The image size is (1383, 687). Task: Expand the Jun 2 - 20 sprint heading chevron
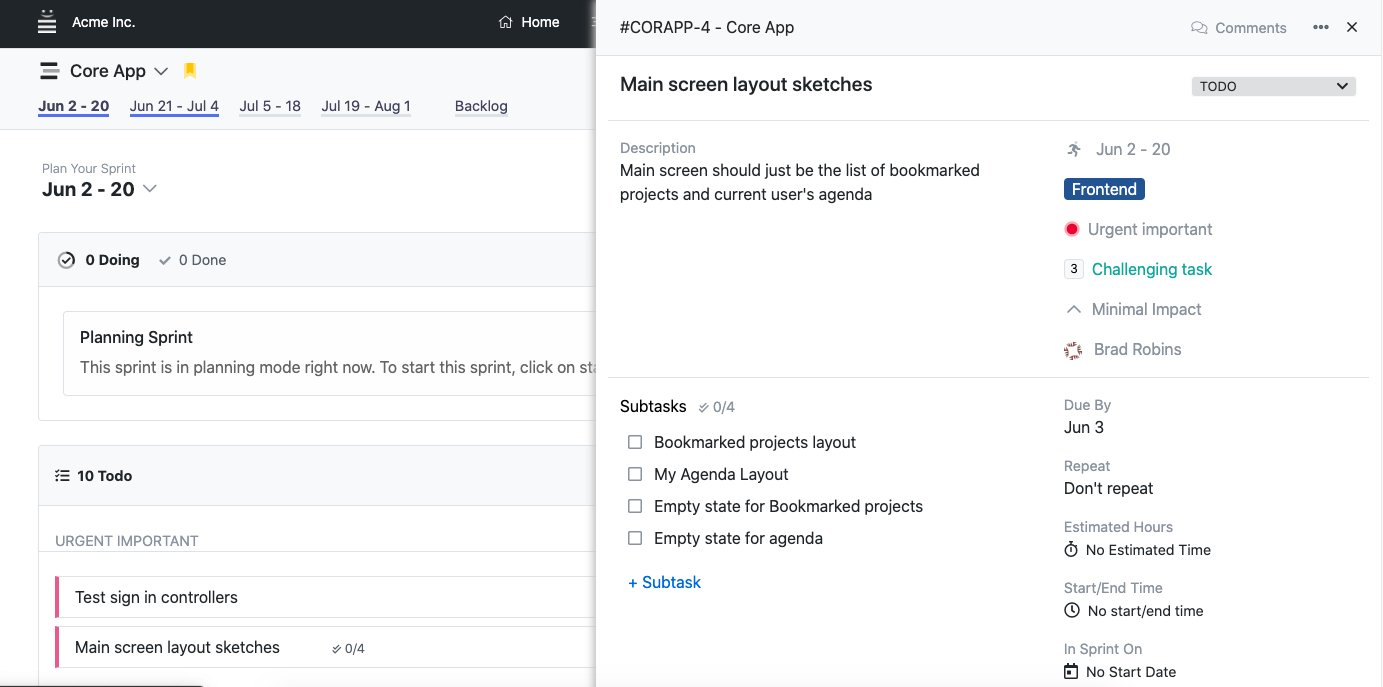(150, 189)
